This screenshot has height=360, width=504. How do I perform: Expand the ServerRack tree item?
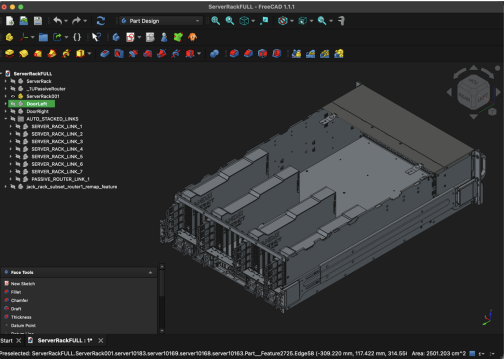[6, 81]
